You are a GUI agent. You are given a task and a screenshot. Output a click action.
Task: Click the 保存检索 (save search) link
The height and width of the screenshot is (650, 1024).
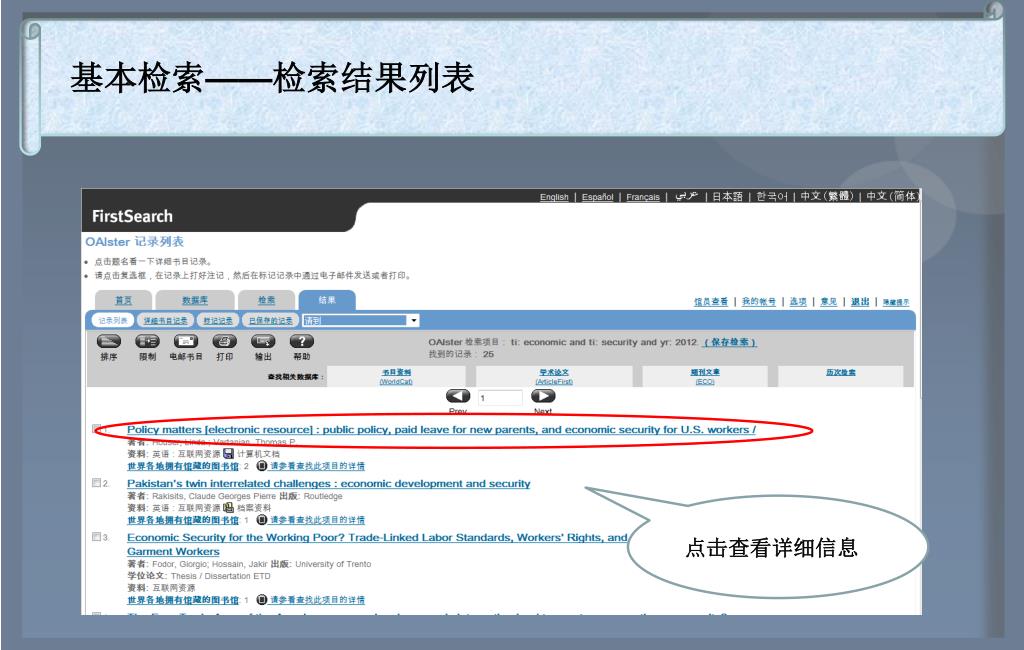pyautogui.click(x=730, y=342)
